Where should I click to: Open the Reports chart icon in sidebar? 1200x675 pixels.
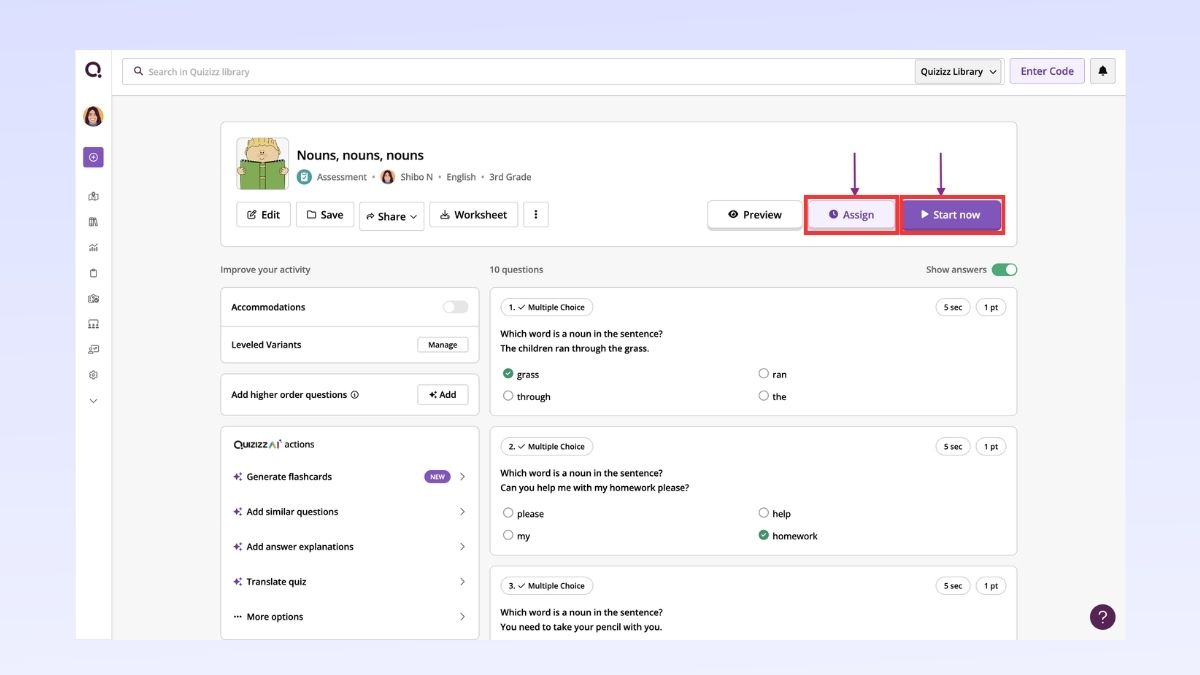click(93, 247)
